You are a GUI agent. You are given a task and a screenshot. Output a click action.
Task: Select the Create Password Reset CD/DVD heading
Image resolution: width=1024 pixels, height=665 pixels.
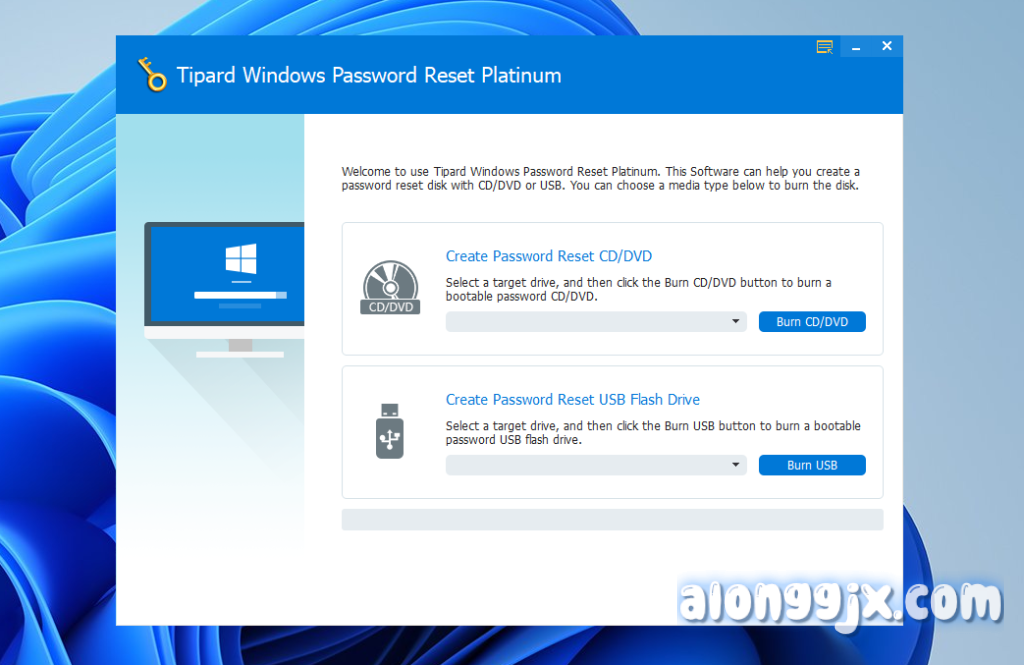pos(548,257)
